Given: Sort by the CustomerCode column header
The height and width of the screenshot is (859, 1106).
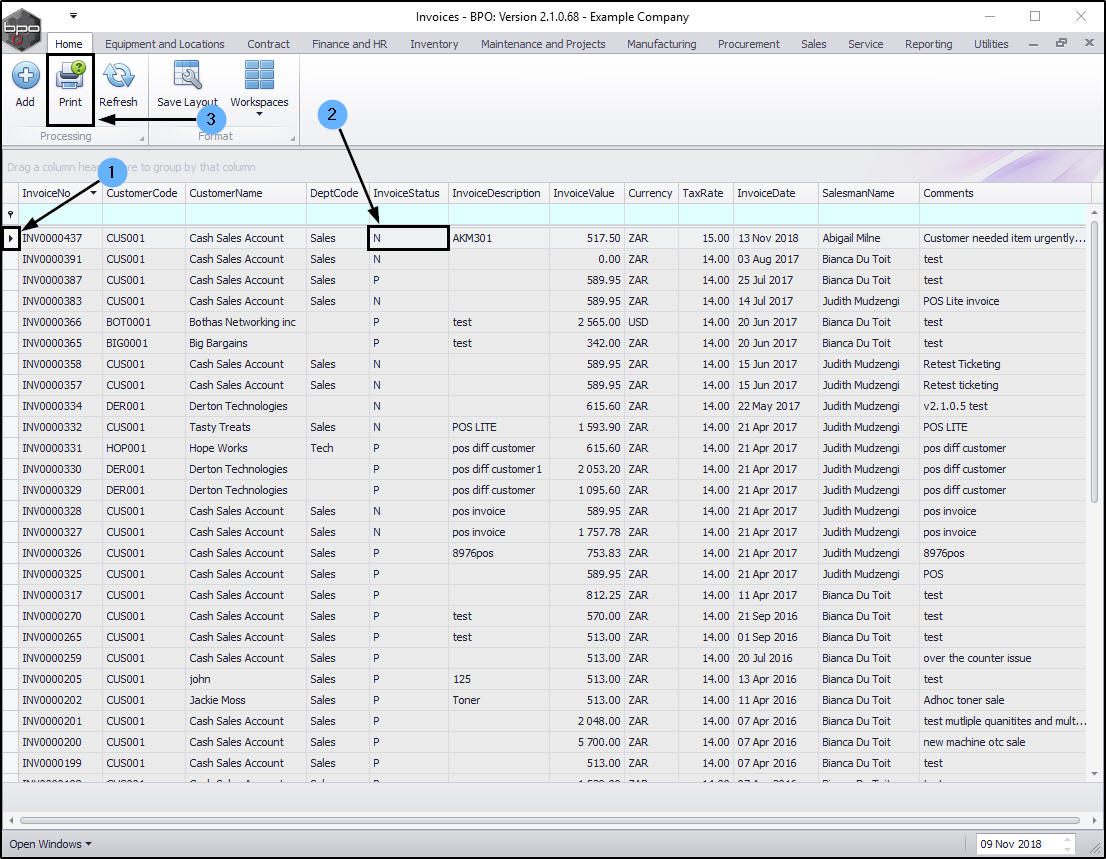Looking at the screenshot, I should (x=143, y=193).
